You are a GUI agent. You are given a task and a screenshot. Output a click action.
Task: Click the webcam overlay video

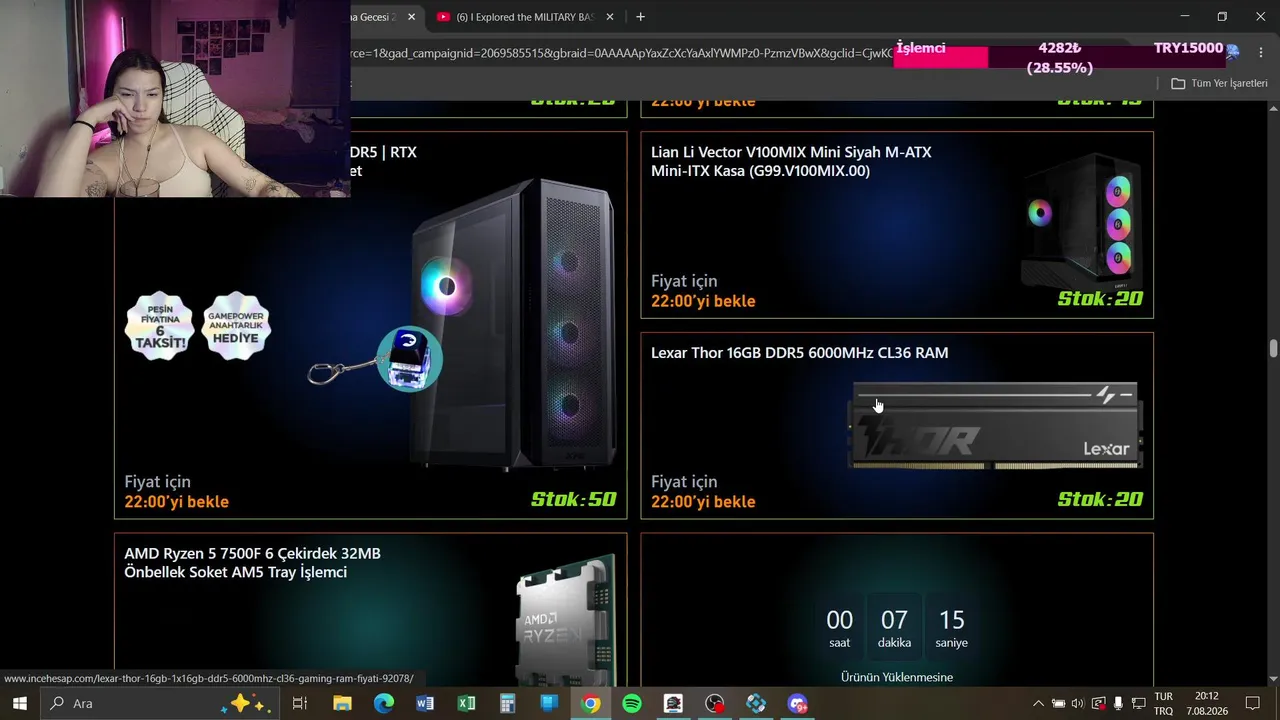click(x=175, y=98)
